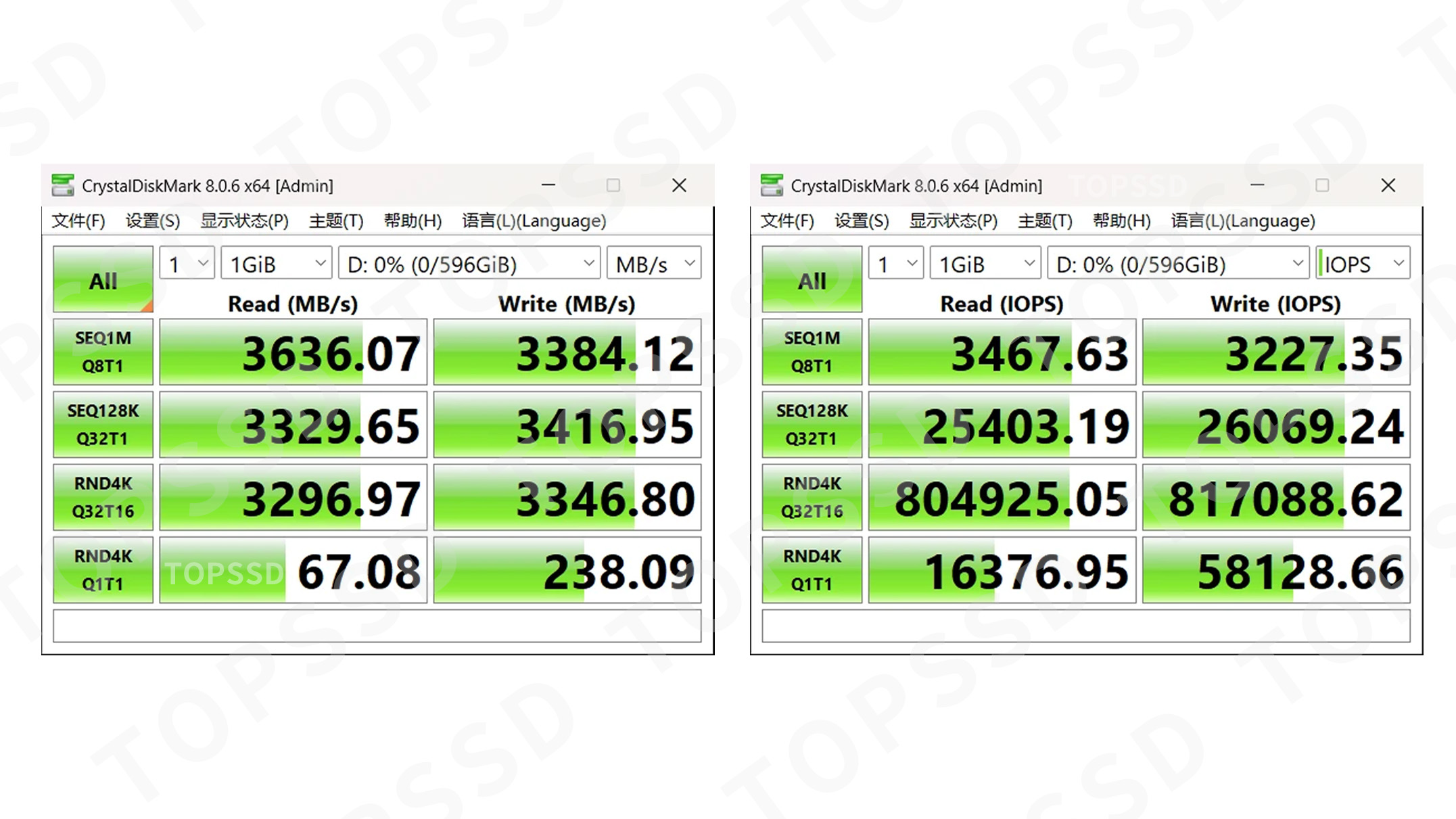
Task: Click the CrystalDiskMark app icon in right window
Action: click(x=772, y=185)
